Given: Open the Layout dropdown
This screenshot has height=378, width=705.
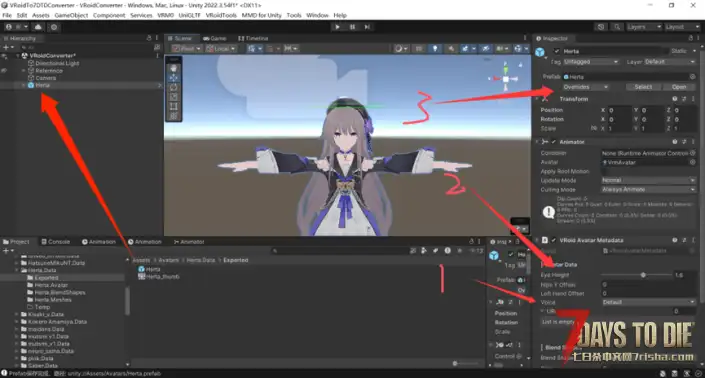Looking at the screenshot, I should [682, 27].
